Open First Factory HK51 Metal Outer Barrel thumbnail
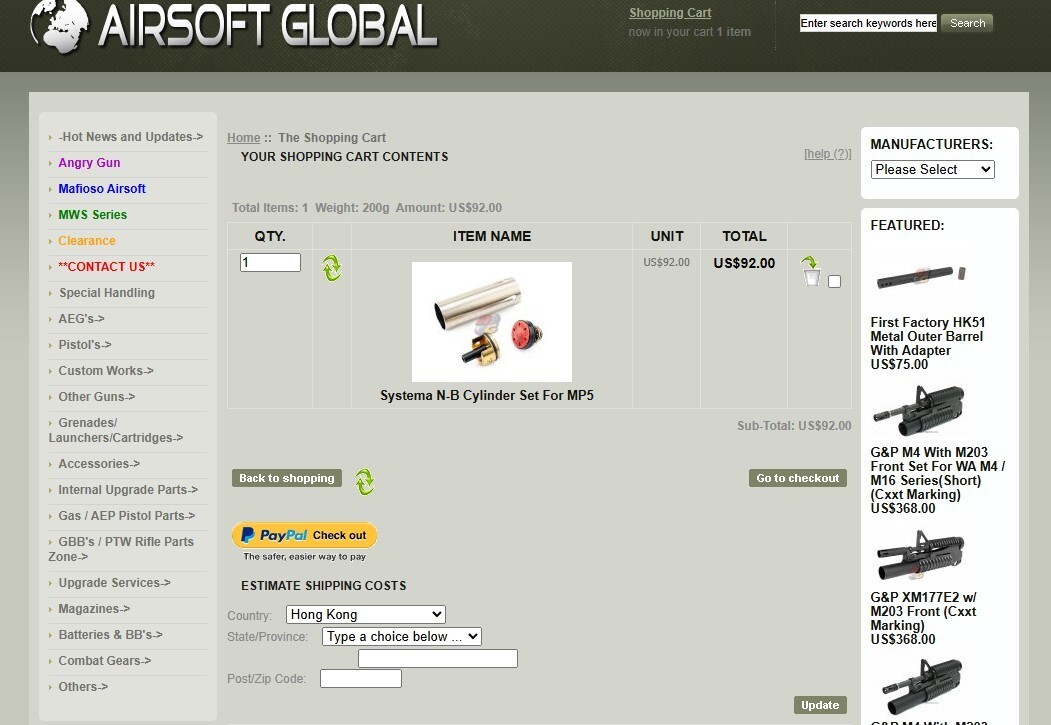Viewport: 1051px width, 725px height. (921, 275)
